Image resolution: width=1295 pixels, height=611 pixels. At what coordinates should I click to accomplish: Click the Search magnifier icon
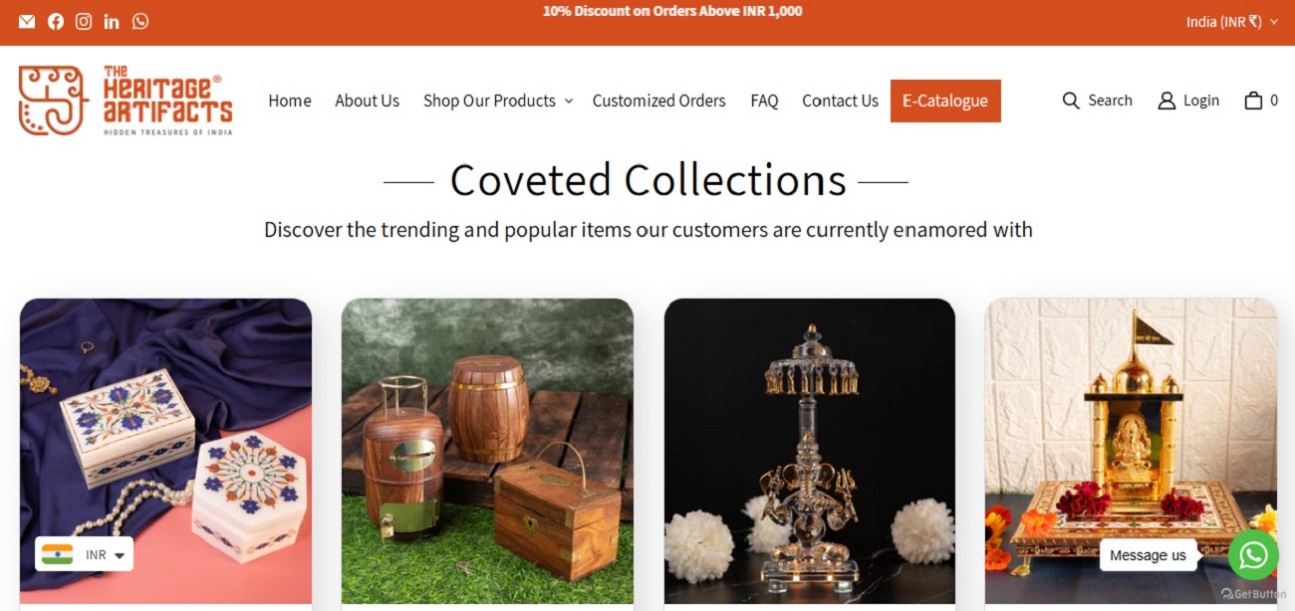1071,100
